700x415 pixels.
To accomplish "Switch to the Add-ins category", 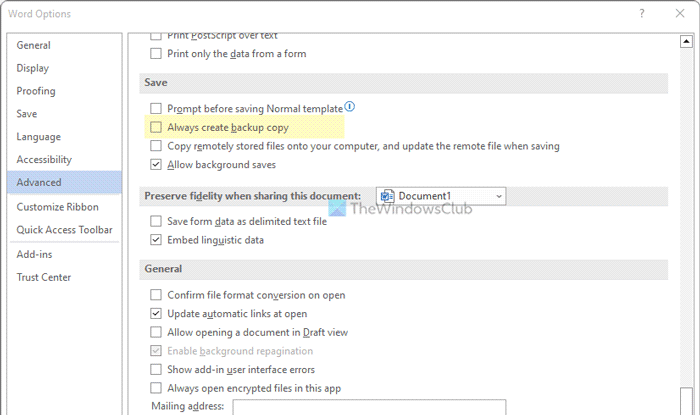I will pos(64,254).
